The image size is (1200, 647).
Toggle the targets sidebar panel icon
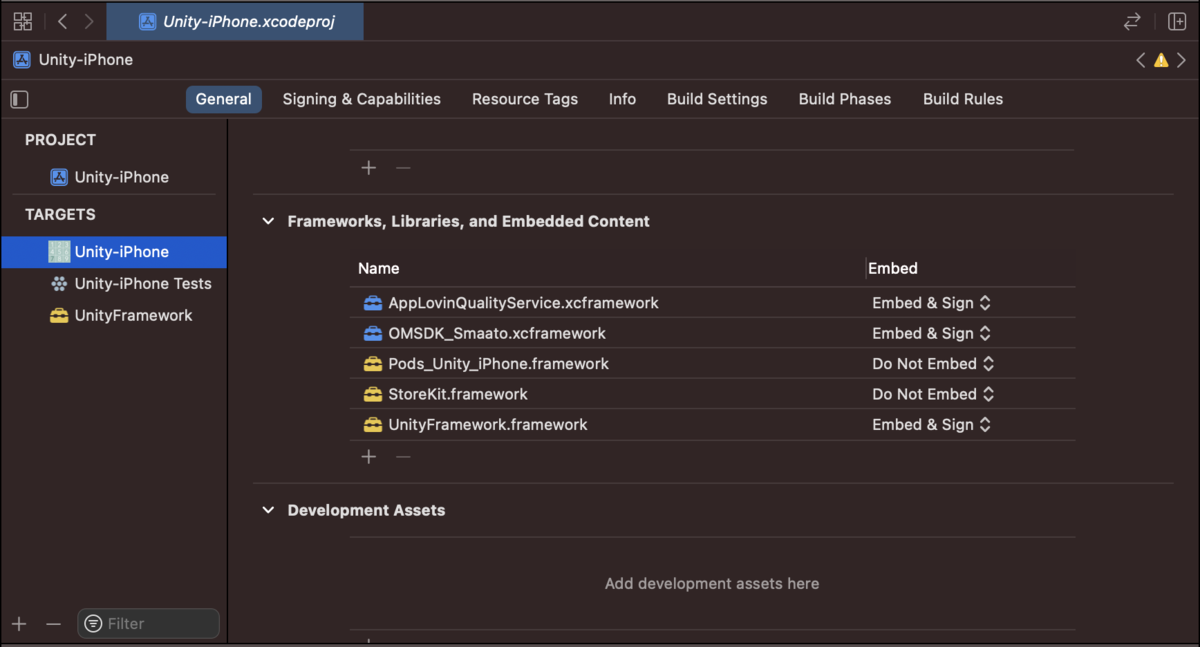[19, 99]
